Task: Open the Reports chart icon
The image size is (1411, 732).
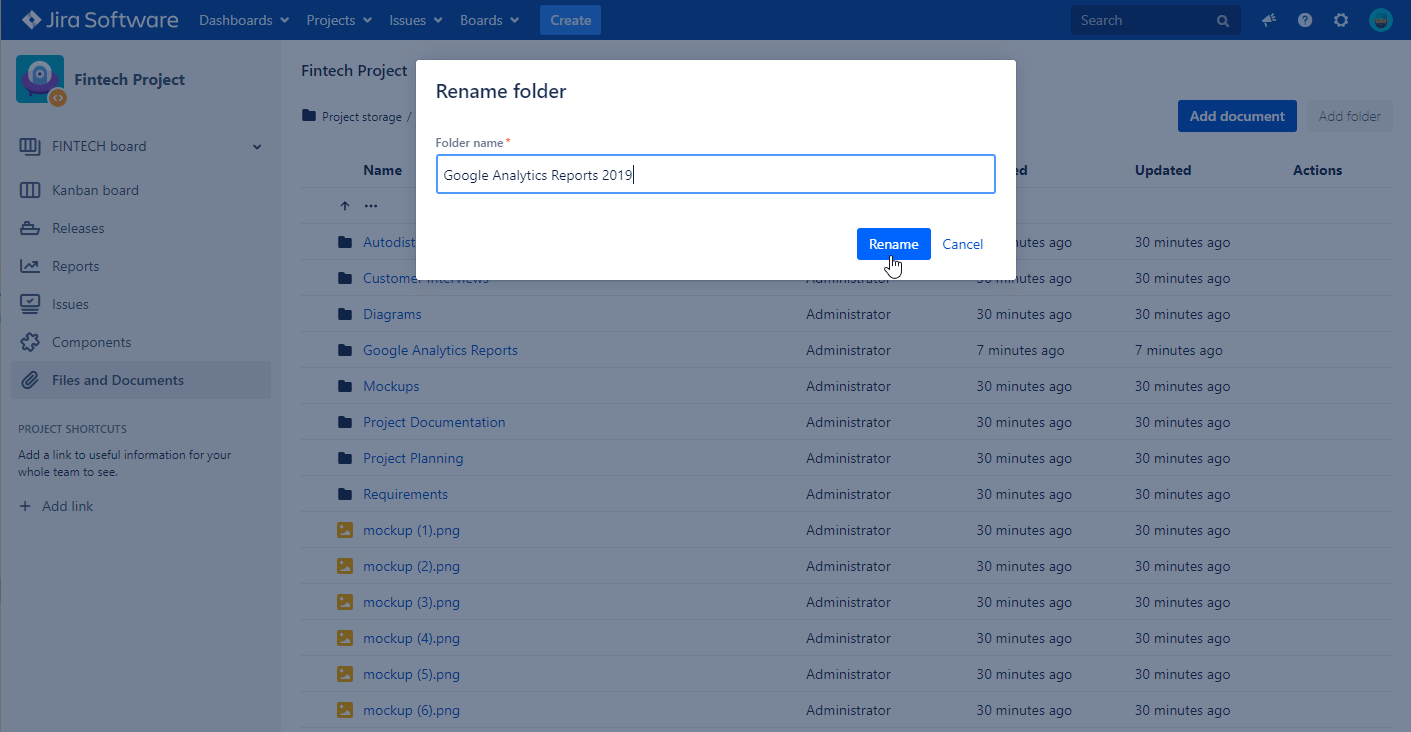Action: pyautogui.click(x=30, y=266)
